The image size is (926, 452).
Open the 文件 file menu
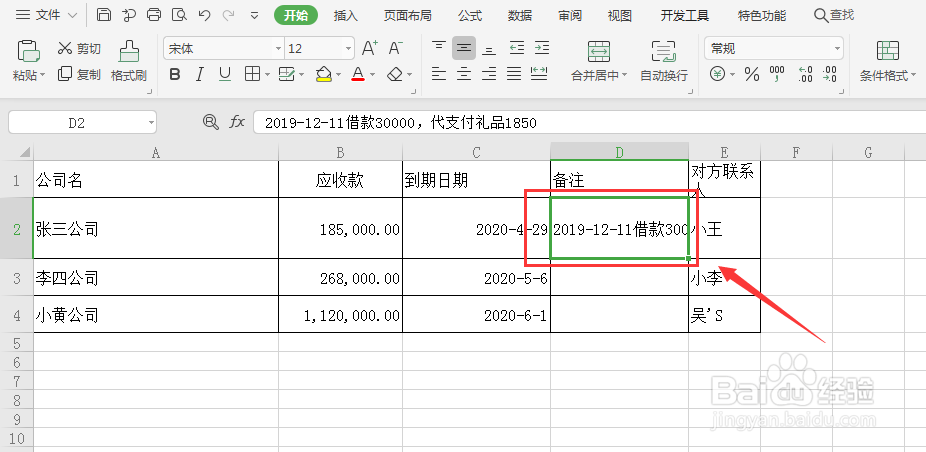(46, 15)
